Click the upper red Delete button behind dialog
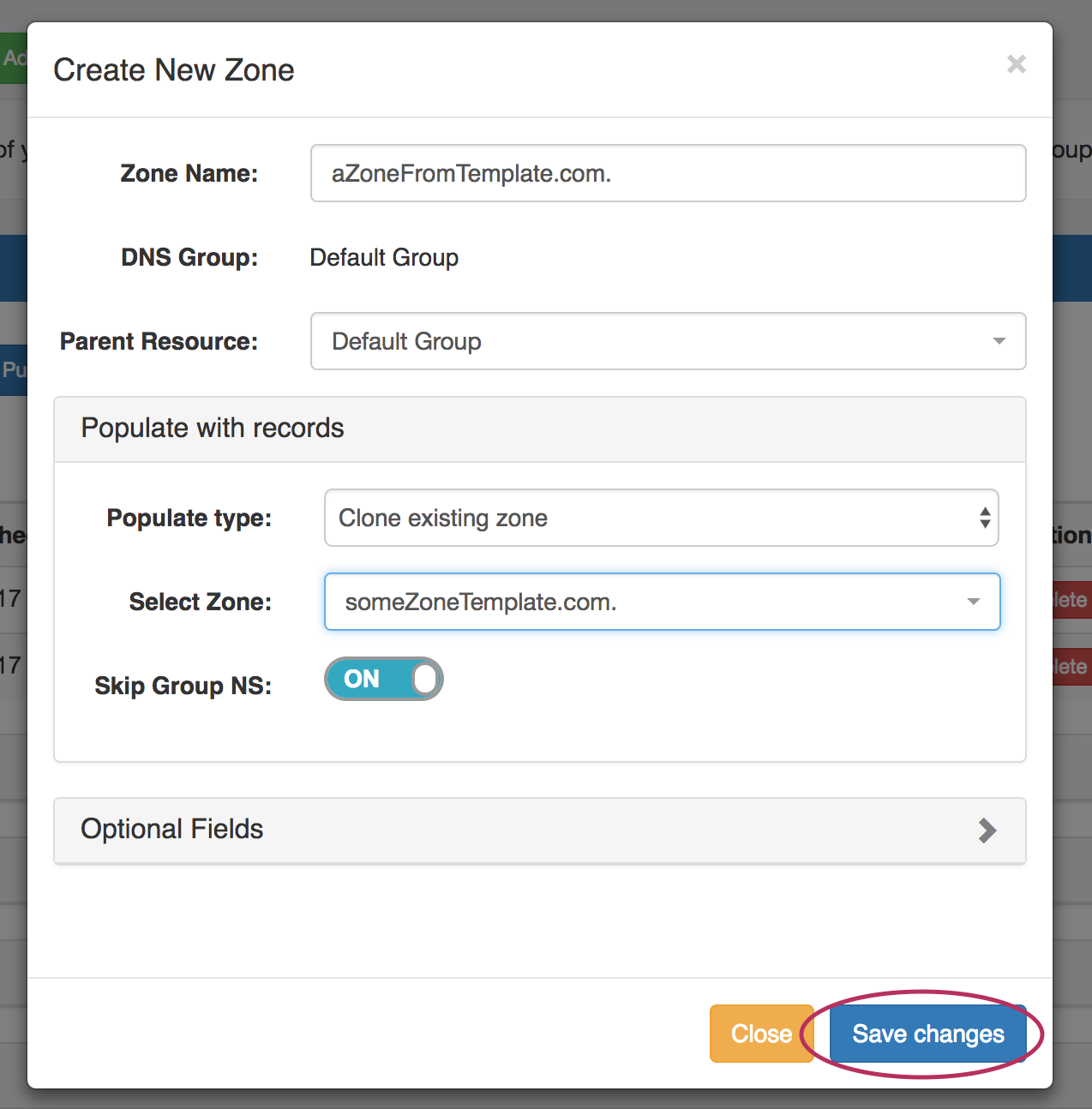 1071,600
